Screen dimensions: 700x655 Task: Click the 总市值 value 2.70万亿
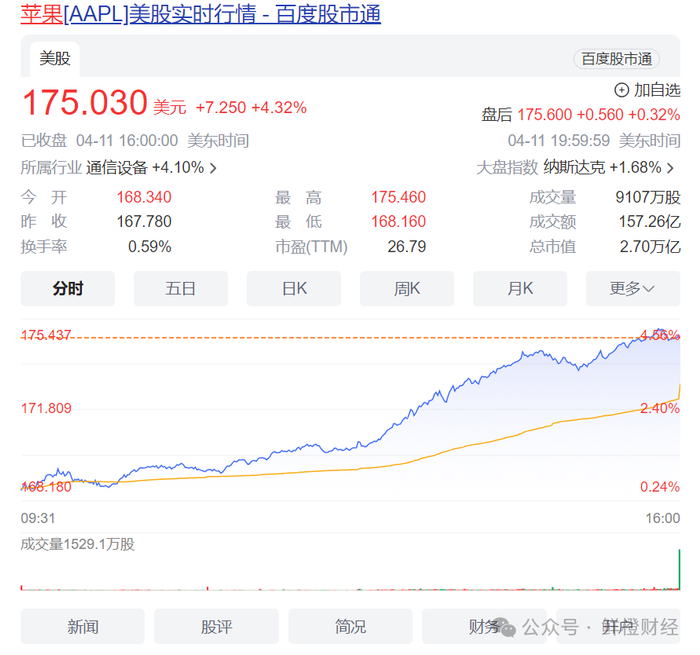[x=650, y=246]
